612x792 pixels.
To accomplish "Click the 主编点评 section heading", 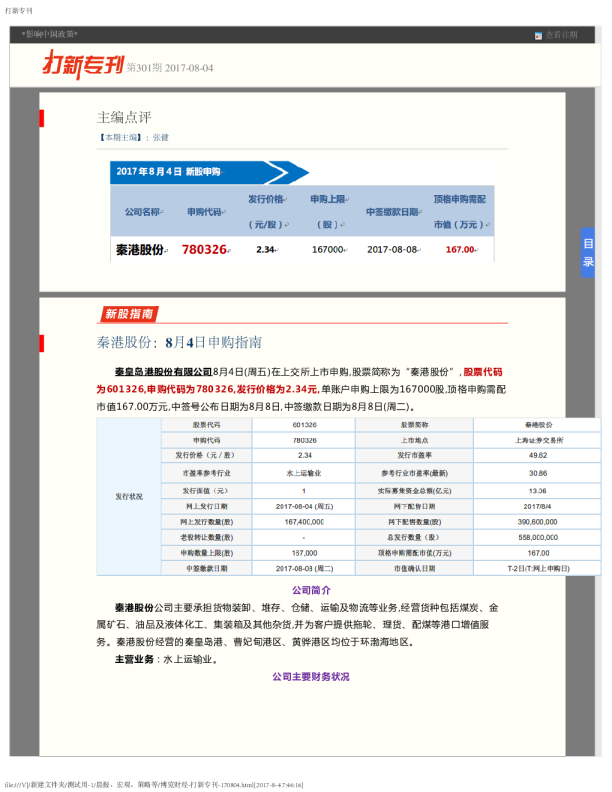I will click(x=124, y=117).
